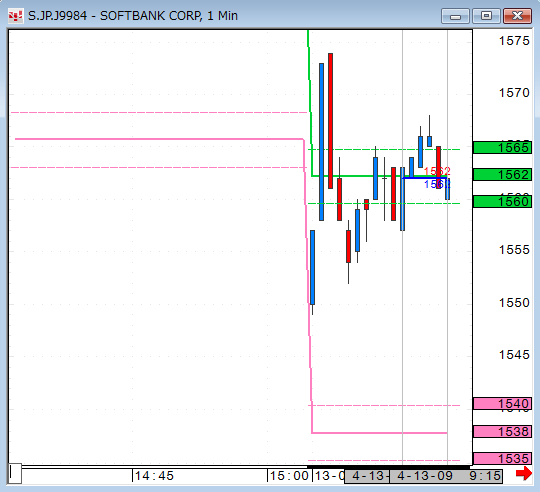Image resolution: width=540 pixels, height=492 pixels.
Task: Click the 1555 price axis label
Action: [x=514, y=250]
